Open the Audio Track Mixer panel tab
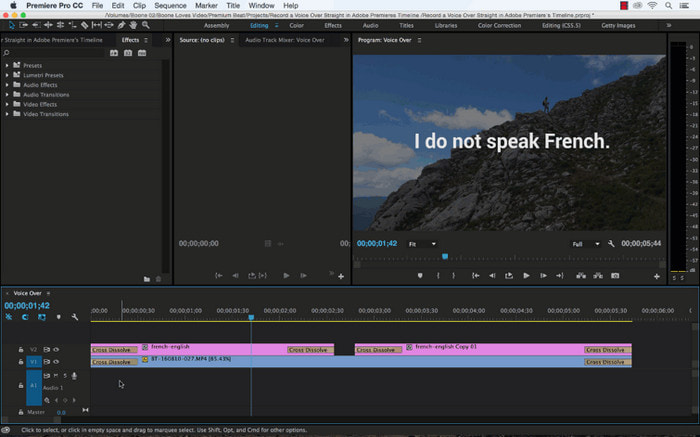The image size is (700, 437). [284, 40]
